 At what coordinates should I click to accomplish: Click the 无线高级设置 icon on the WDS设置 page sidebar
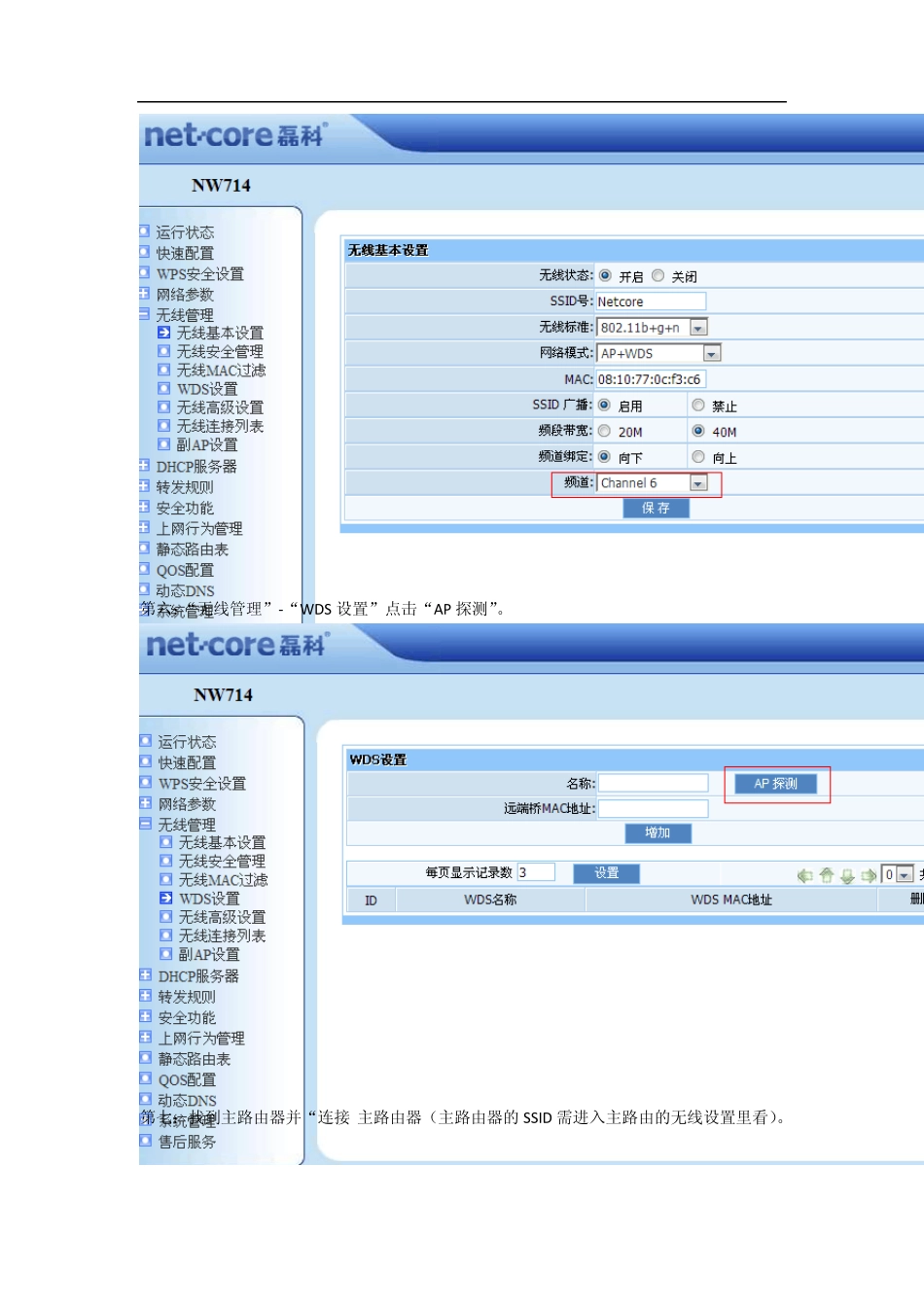(165, 916)
